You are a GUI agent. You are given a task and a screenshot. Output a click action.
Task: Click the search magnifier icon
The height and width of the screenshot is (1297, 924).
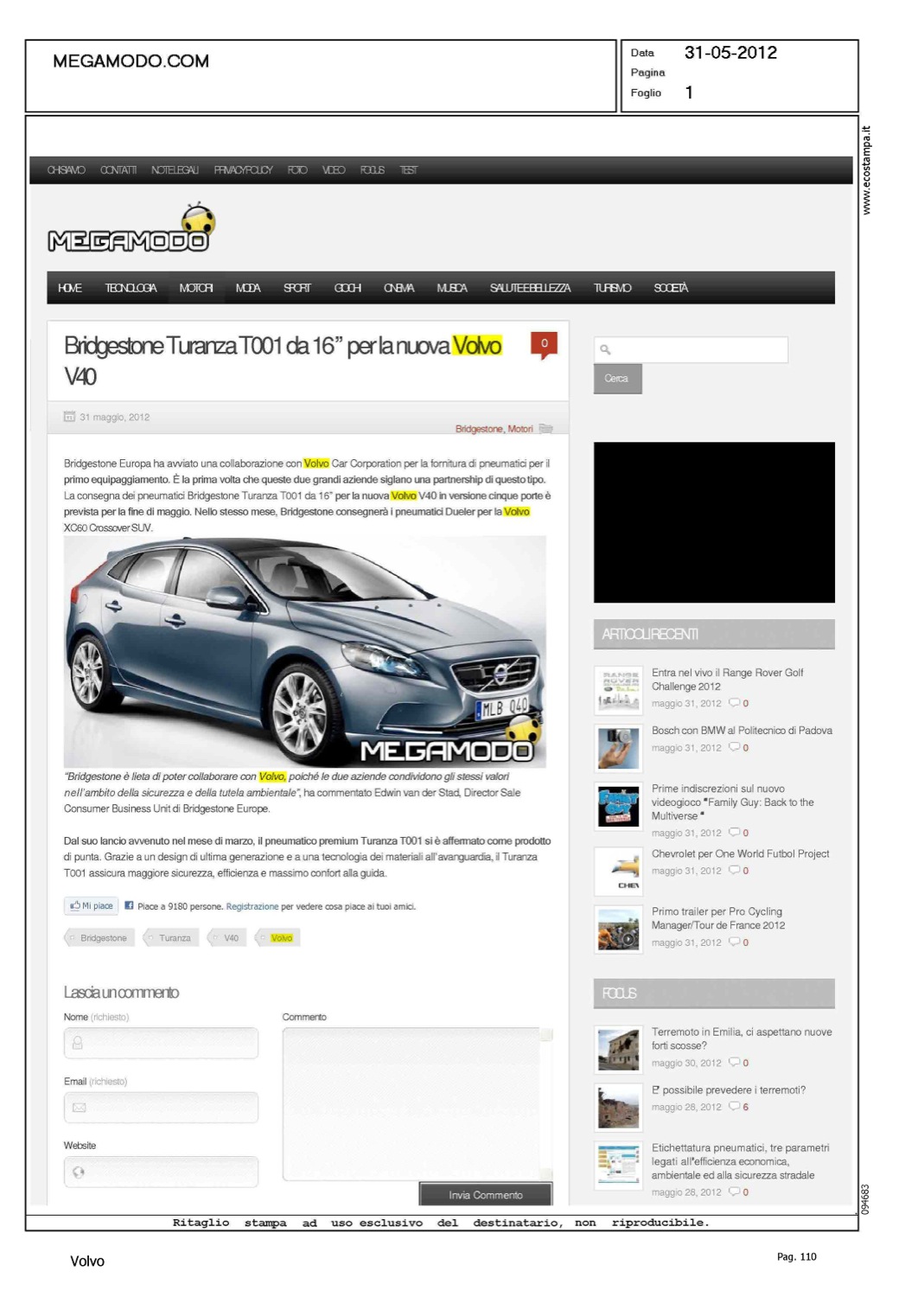pyautogui.click(x=606, y=349)
